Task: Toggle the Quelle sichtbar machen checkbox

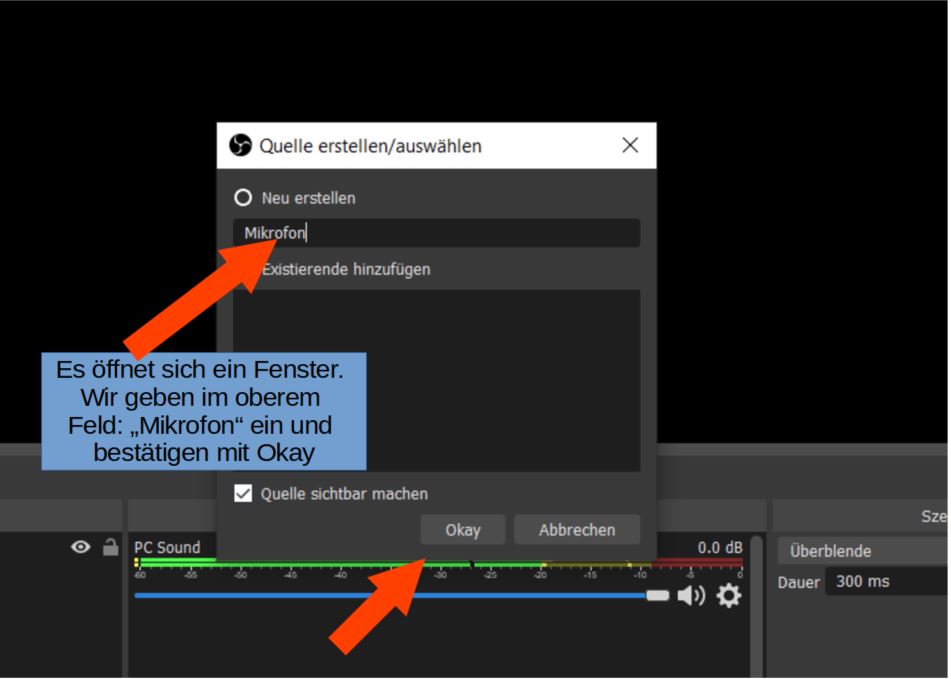Action: [243, 493]
